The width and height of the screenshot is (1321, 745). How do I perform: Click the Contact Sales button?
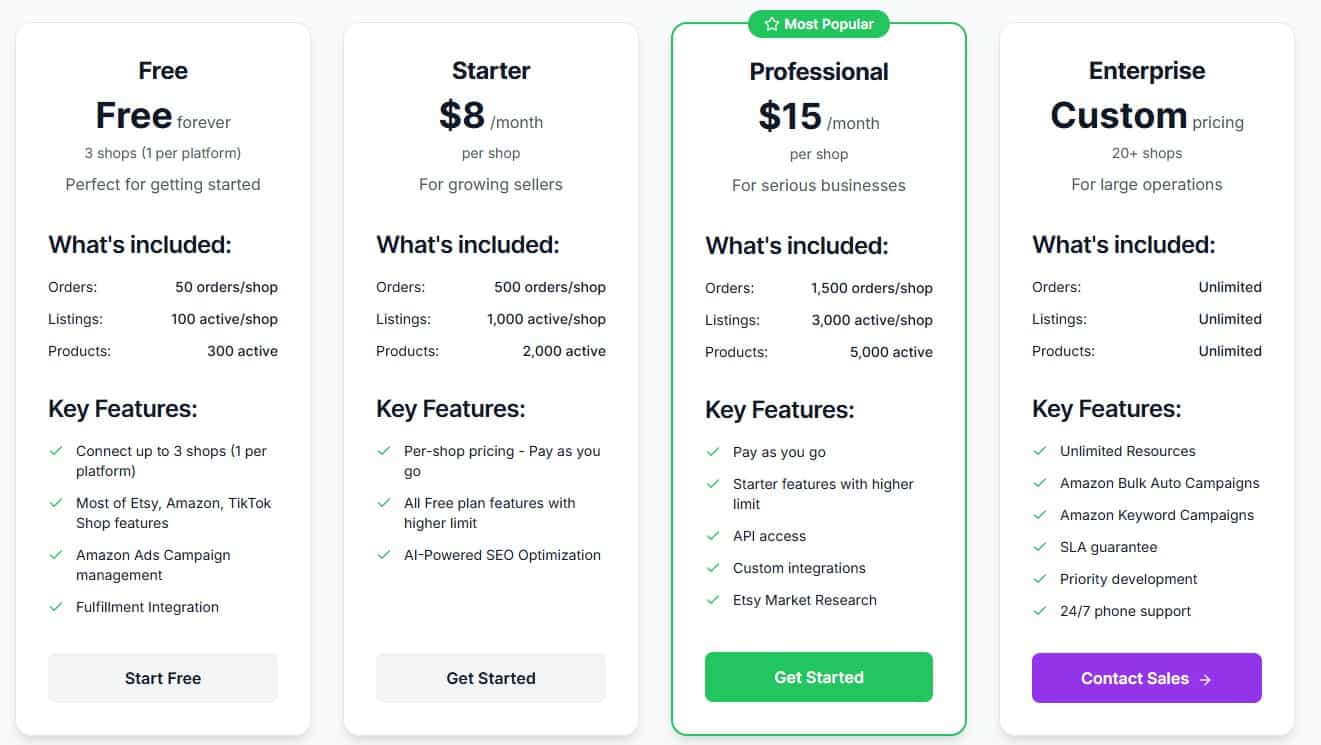1146,678
